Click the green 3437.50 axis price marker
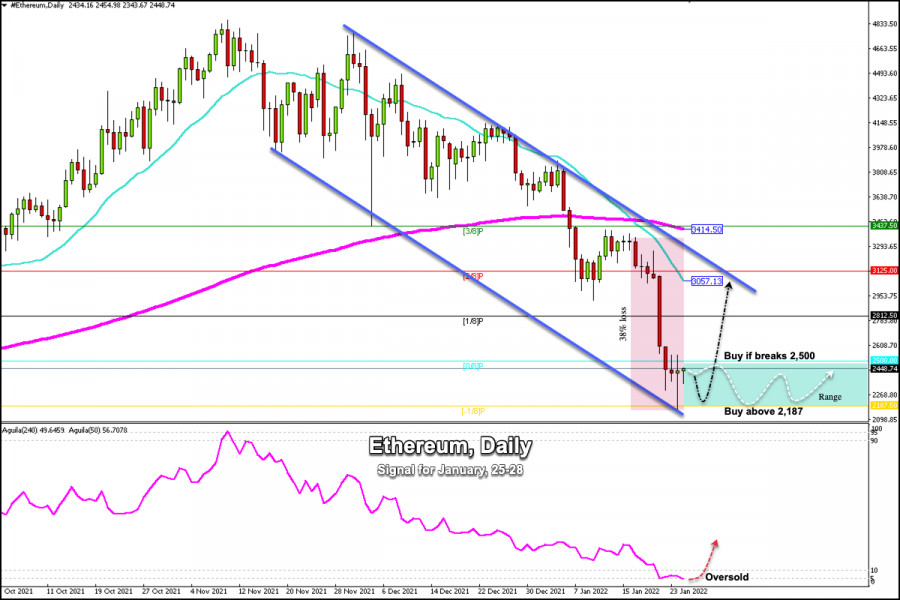The image size is (900, 600). tap(884, 226)
